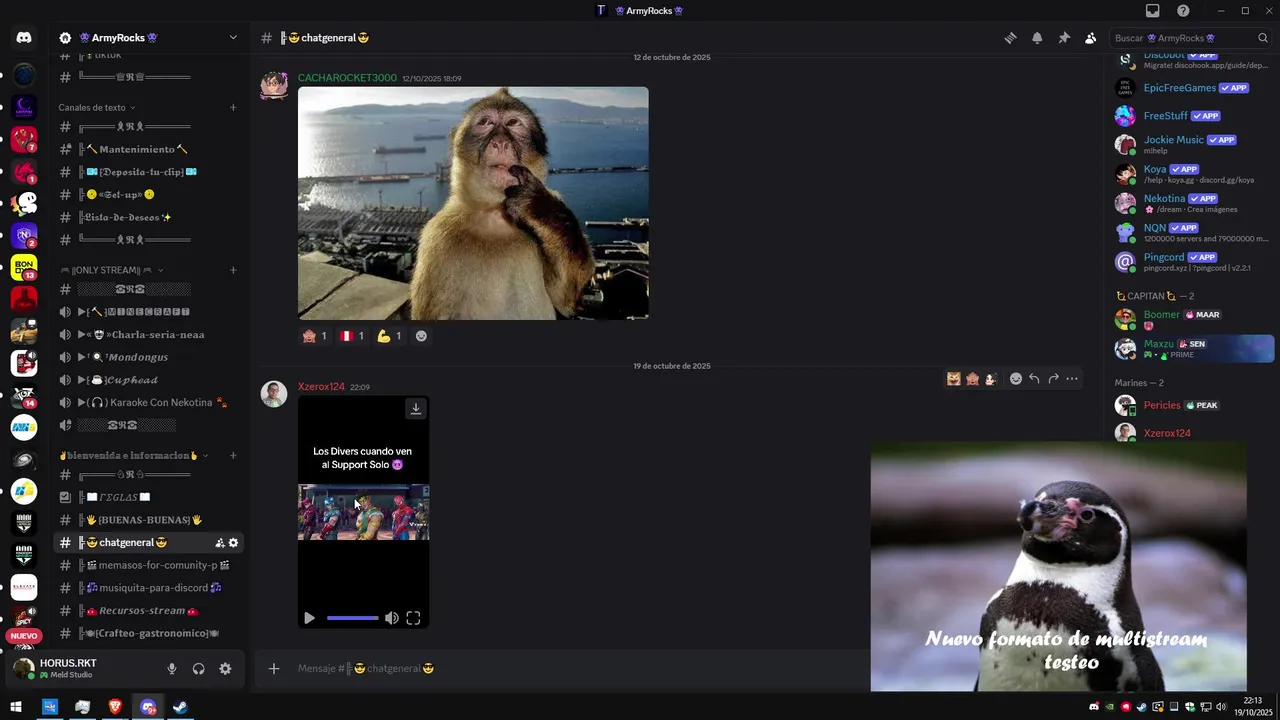Open the Threads icon in channel header
The image size is (1280, 720).
tap(1011, 38)
